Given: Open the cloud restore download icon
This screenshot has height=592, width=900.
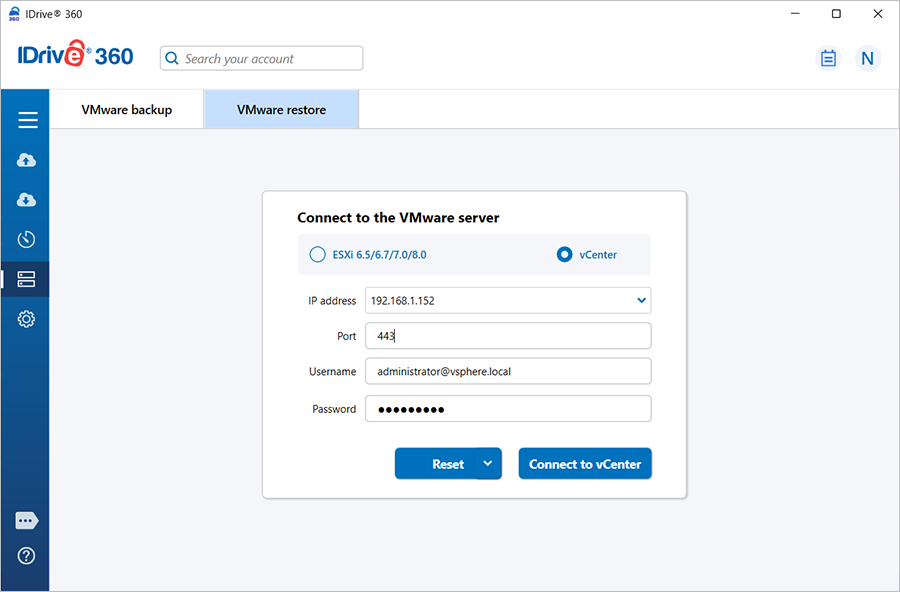Looking at the screenshot, I should [x=27, y=200].
